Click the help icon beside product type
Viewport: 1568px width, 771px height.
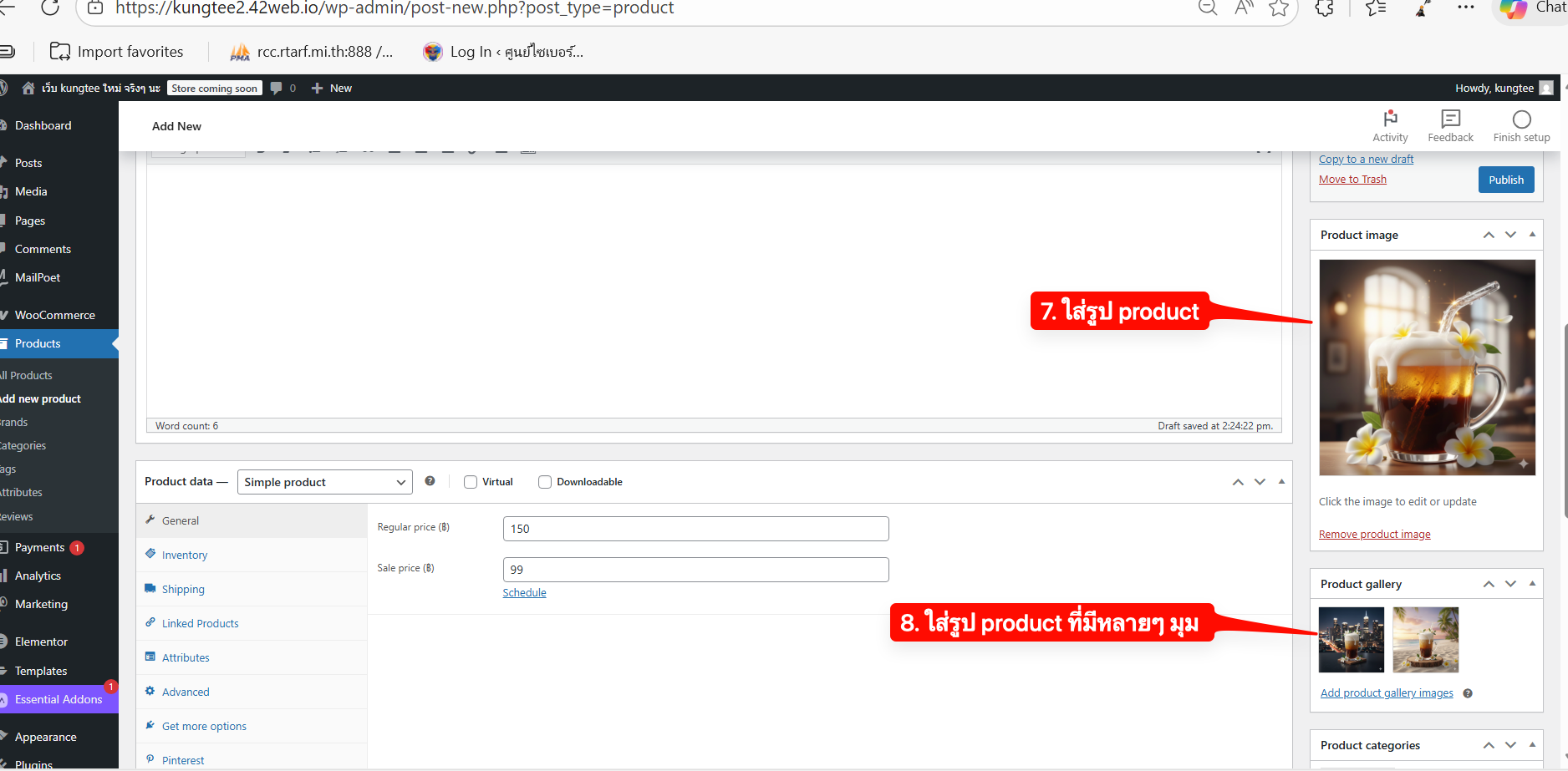coord(430,481)
